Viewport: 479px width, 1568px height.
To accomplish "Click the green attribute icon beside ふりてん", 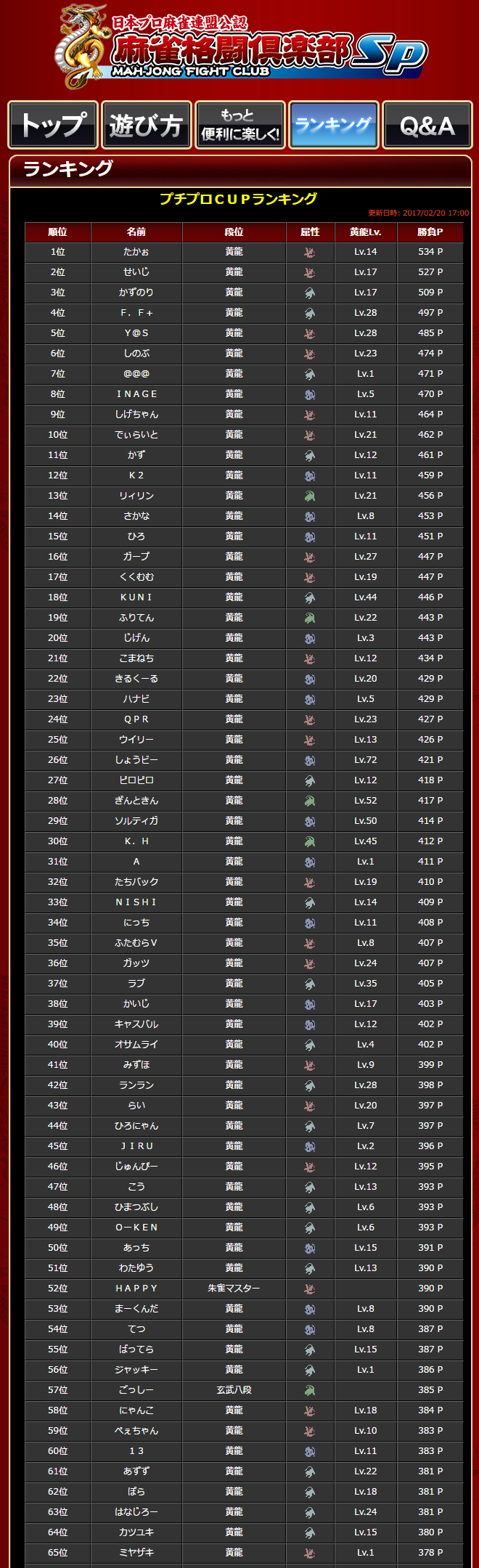I will [x=310, y=618].
